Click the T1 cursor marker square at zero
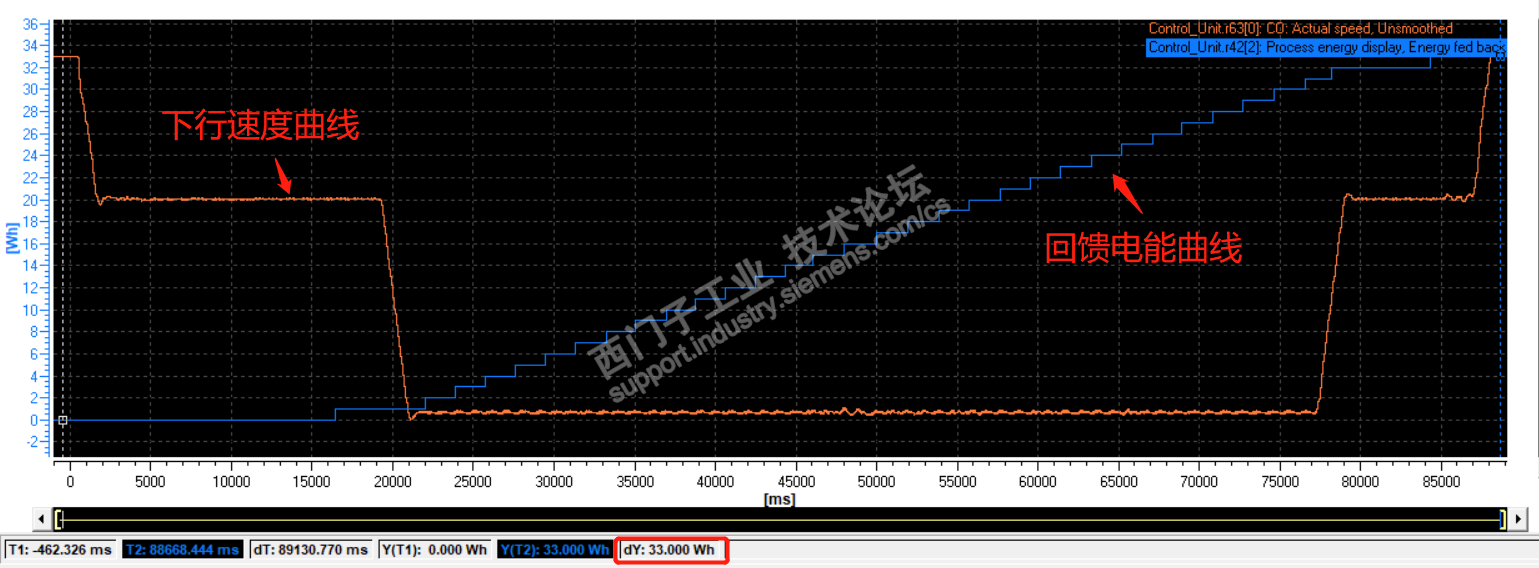The image size is (1539, 568). tap(62, 420)
